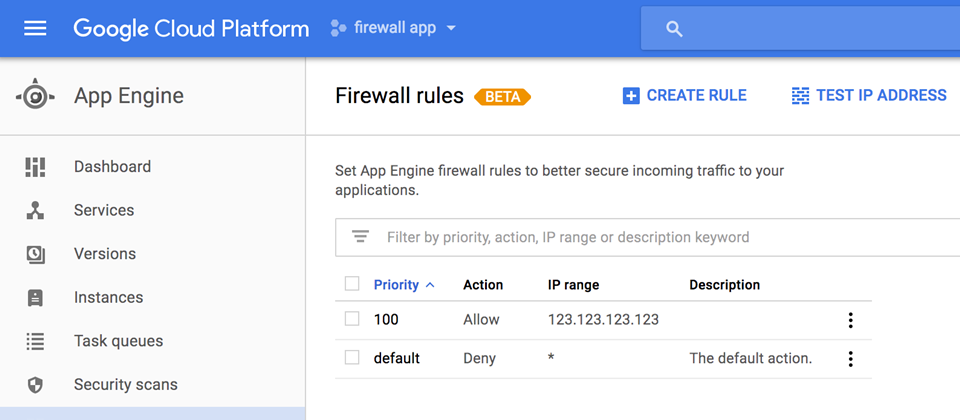
Task: Sort by the Priority column header
Action: (x=404, y=285)
